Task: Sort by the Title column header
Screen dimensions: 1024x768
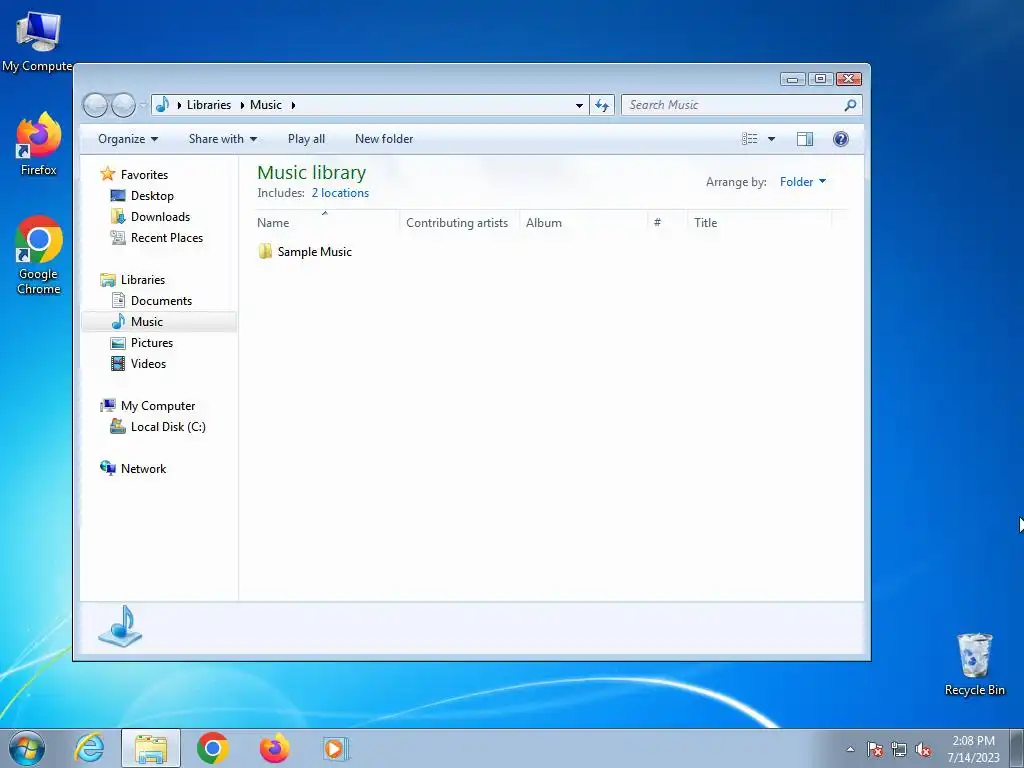Action: [x=760, y=223]
